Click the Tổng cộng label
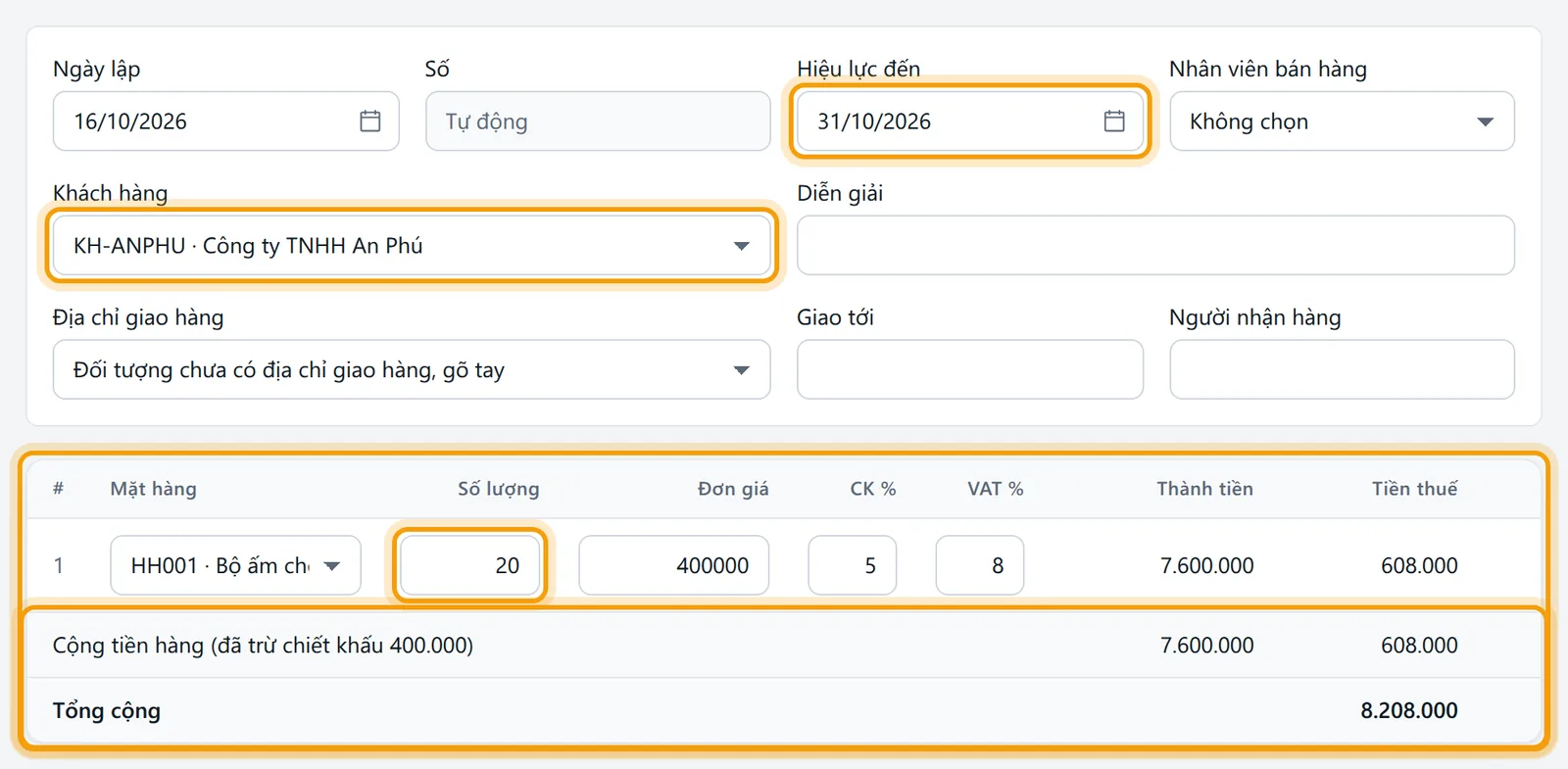1568x769 pixels. [107, 711]
